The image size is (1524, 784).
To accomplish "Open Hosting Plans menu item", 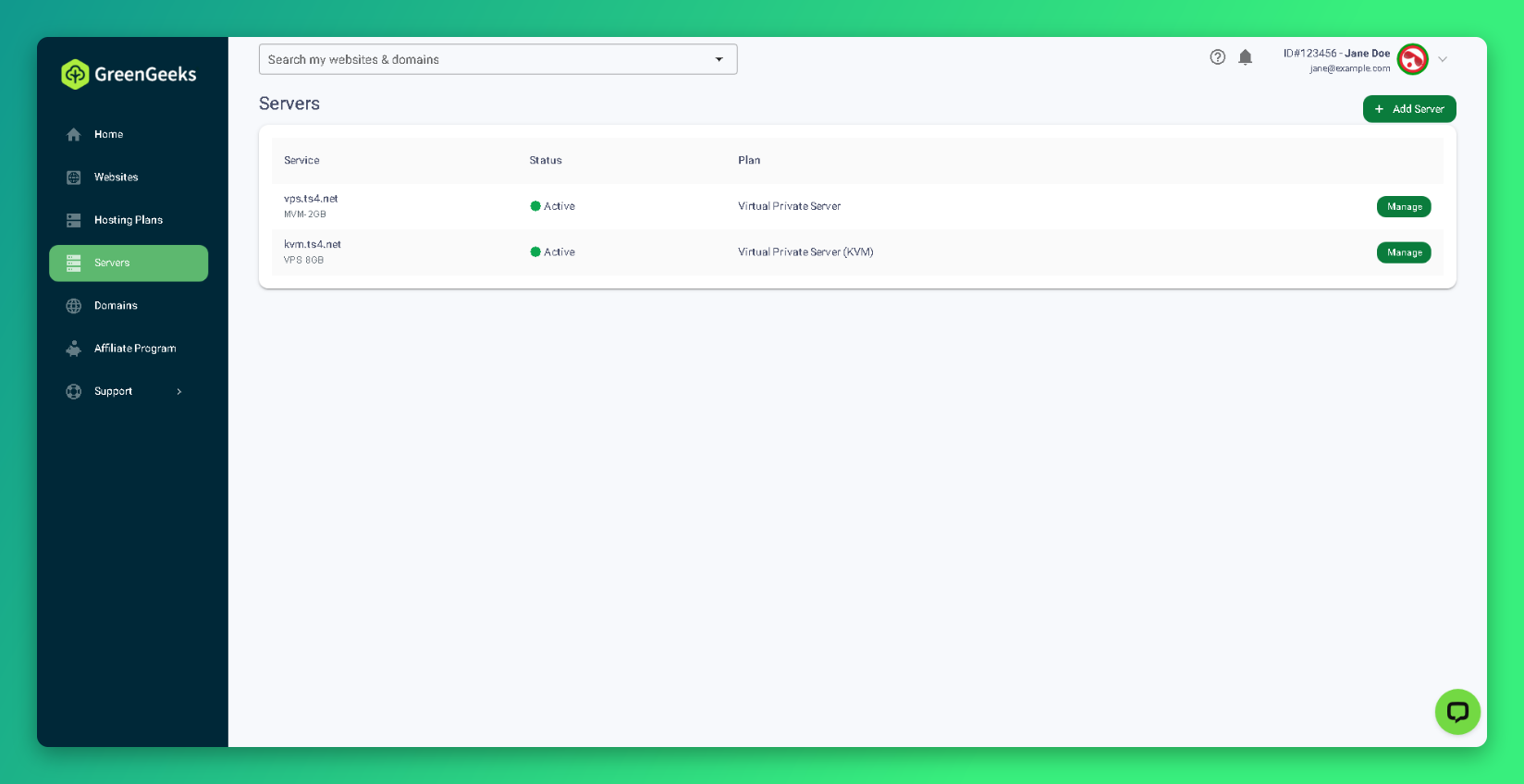I will point(129,220).
